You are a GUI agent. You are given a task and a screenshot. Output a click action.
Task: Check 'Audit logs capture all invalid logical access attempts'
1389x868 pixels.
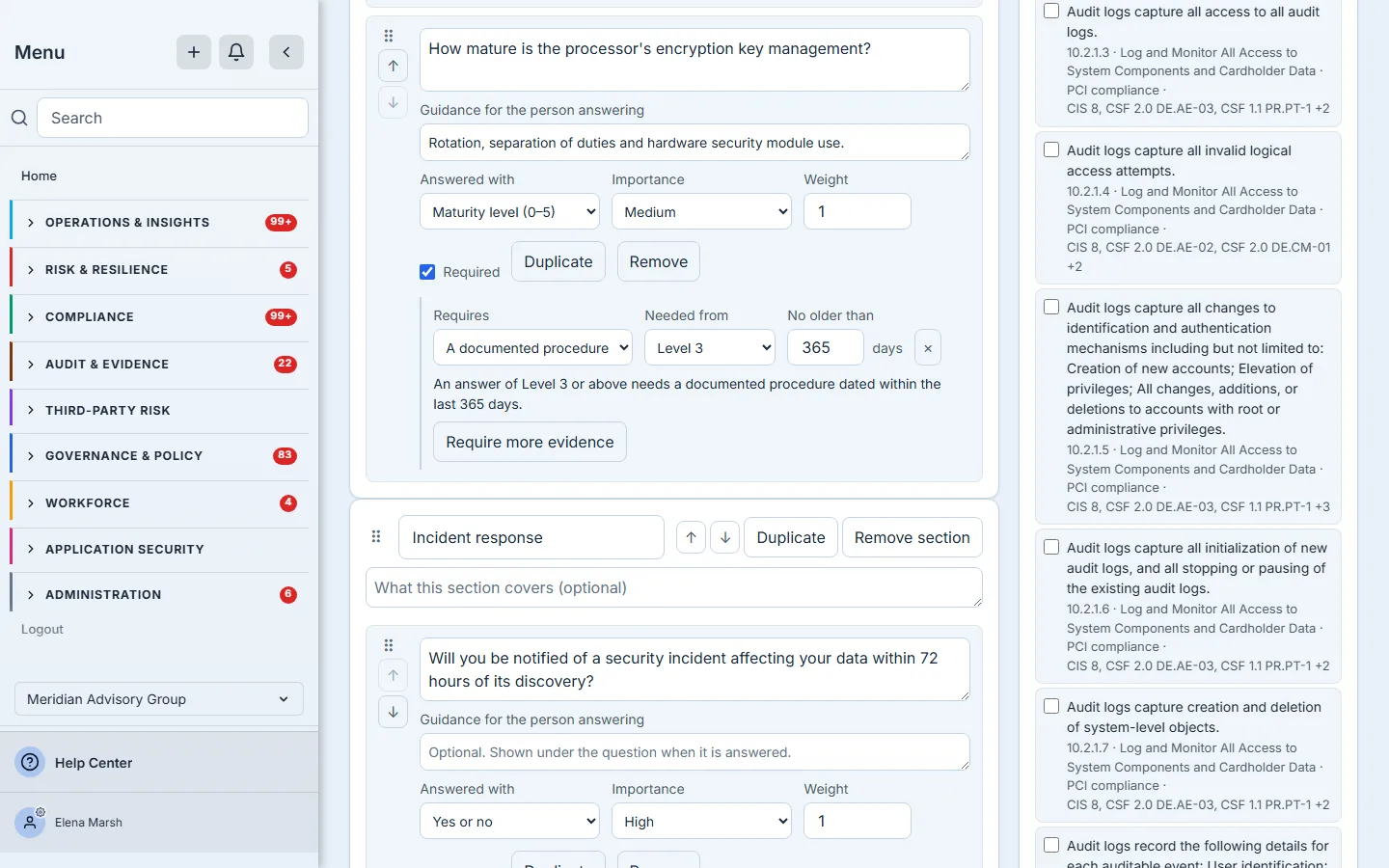coord(1051,150)
